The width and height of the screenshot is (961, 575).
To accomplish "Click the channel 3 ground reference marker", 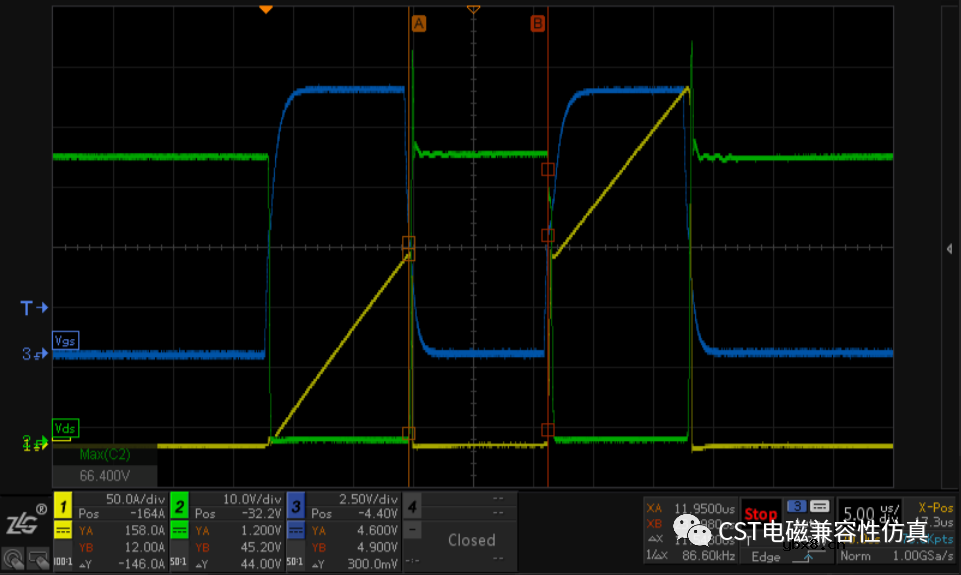I will [x=35, y=354].
